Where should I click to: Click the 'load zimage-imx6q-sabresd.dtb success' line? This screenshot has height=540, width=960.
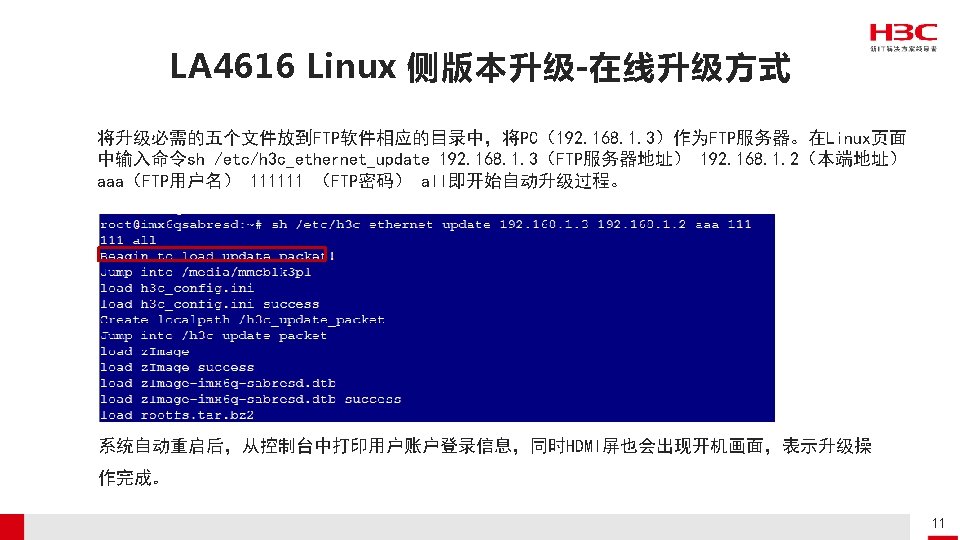click(250, 399)
